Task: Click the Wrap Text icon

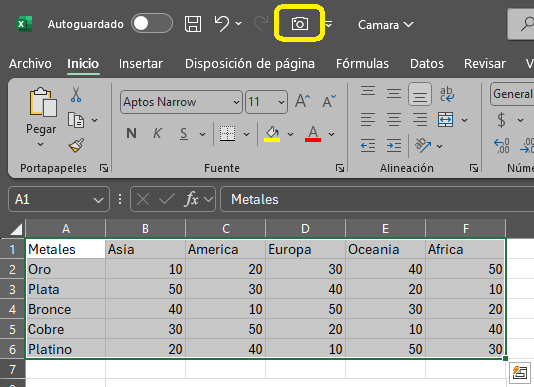Action: [x=446, y=94]
